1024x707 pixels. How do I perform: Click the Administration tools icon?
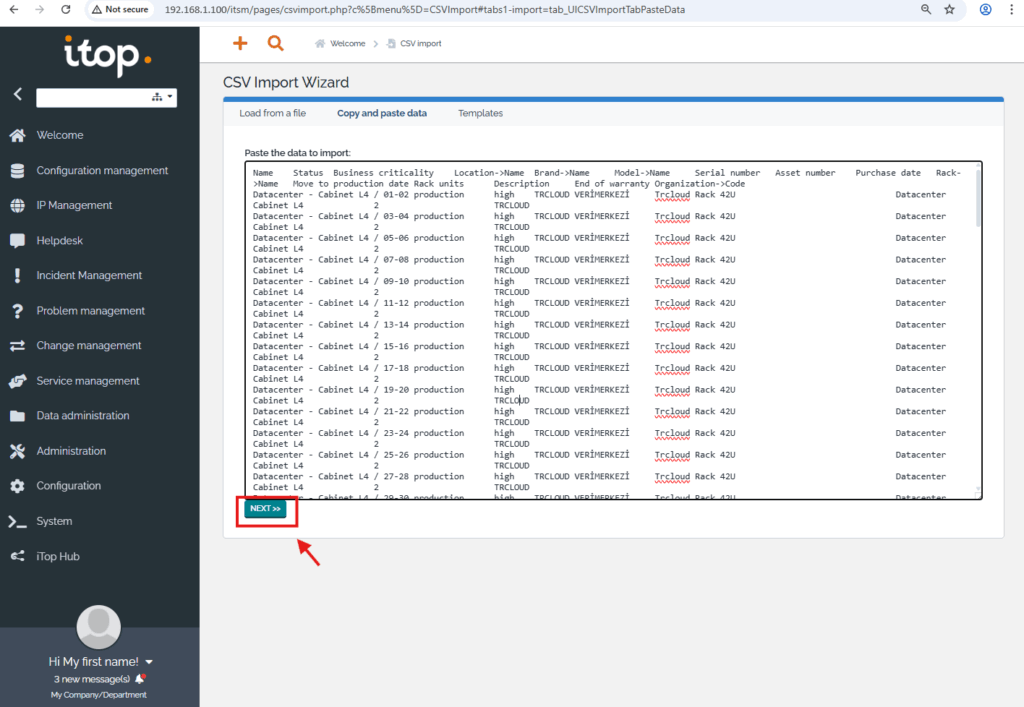coord(17,451)
